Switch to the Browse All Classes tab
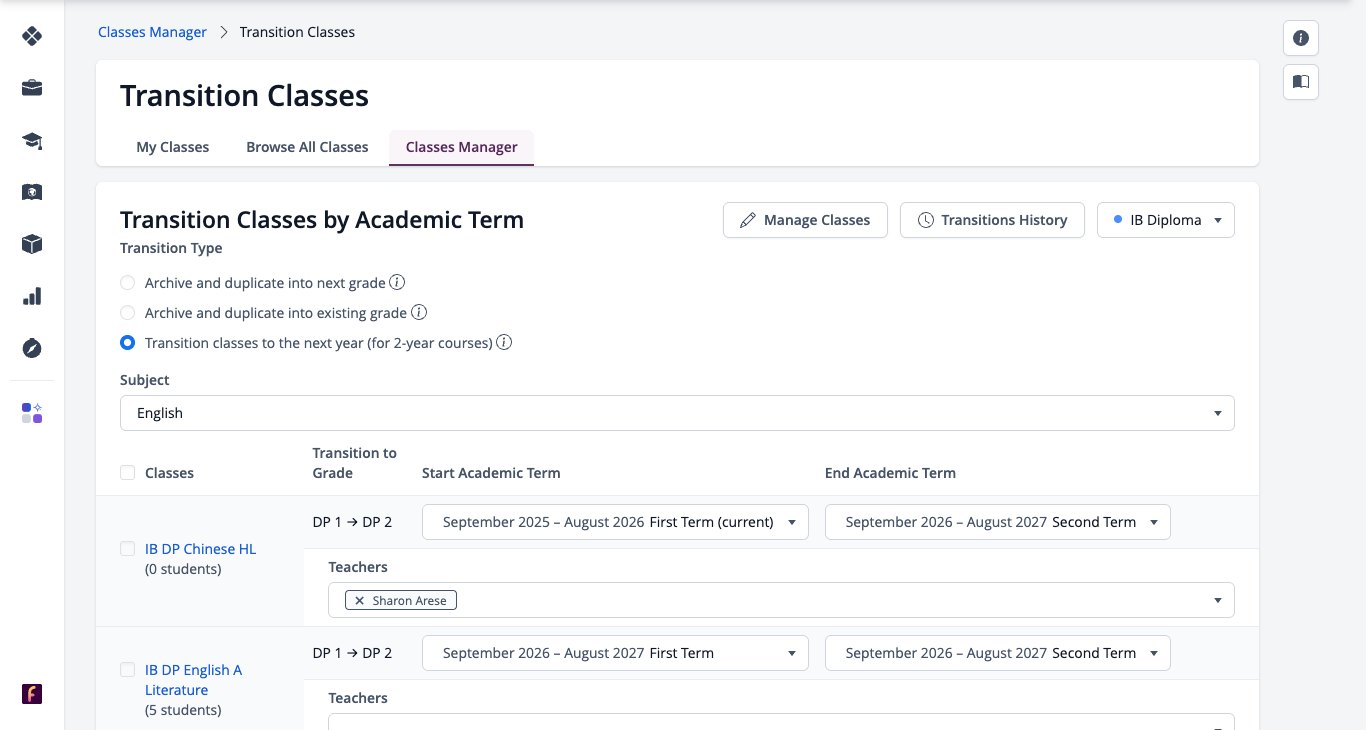The width and height of the screenshot is (1366, 730). [307, 147]
